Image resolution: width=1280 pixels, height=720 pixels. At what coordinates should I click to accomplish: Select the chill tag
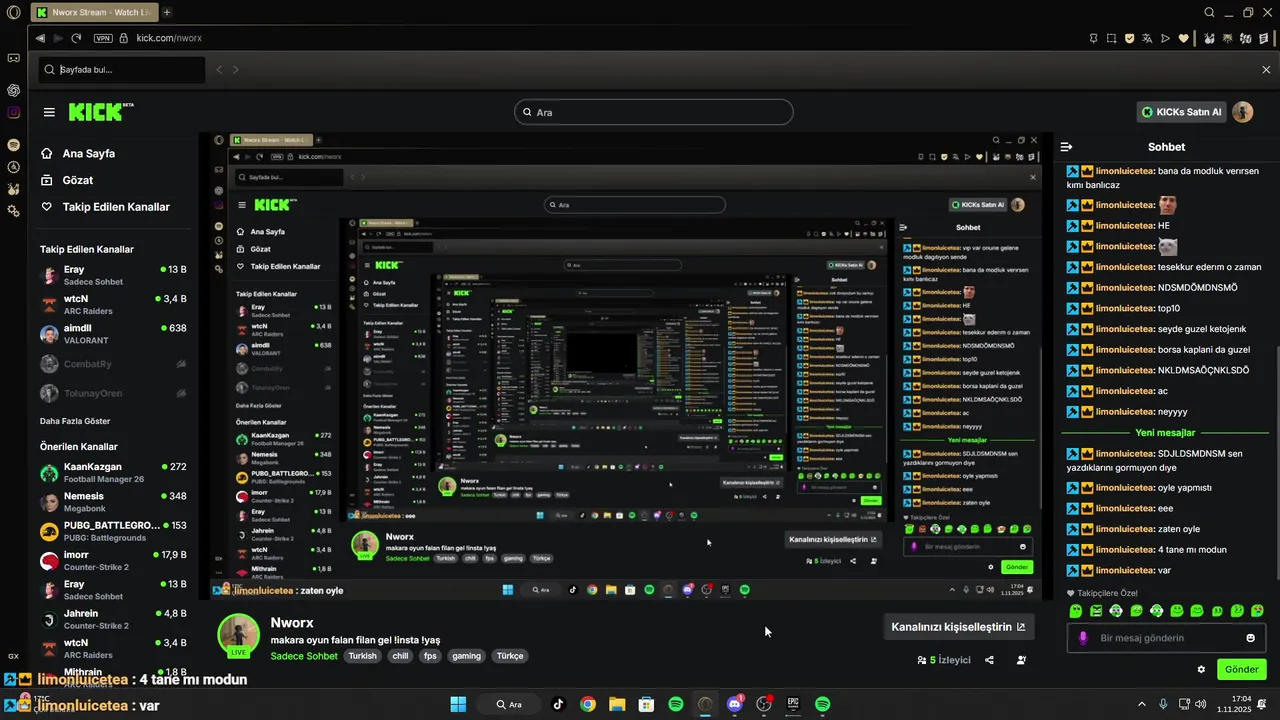pyautogui.click(x=400, y=656)
